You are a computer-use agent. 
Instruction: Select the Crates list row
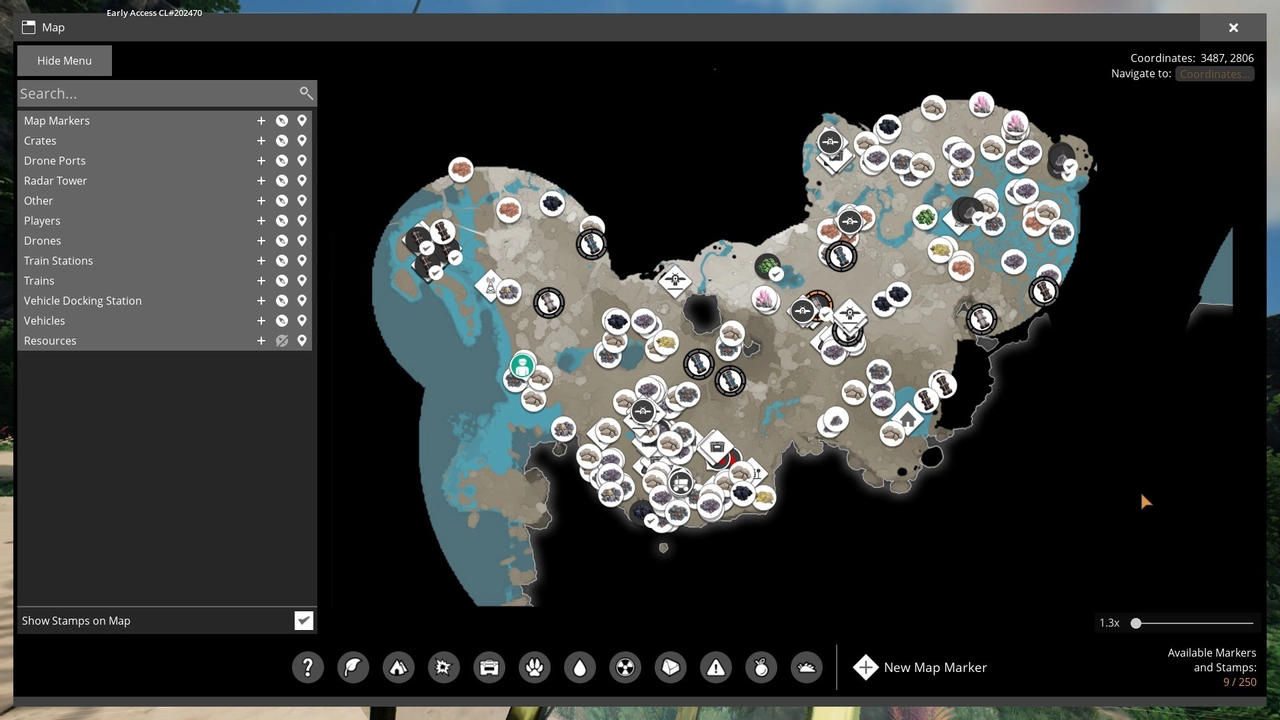pos(165,141)
